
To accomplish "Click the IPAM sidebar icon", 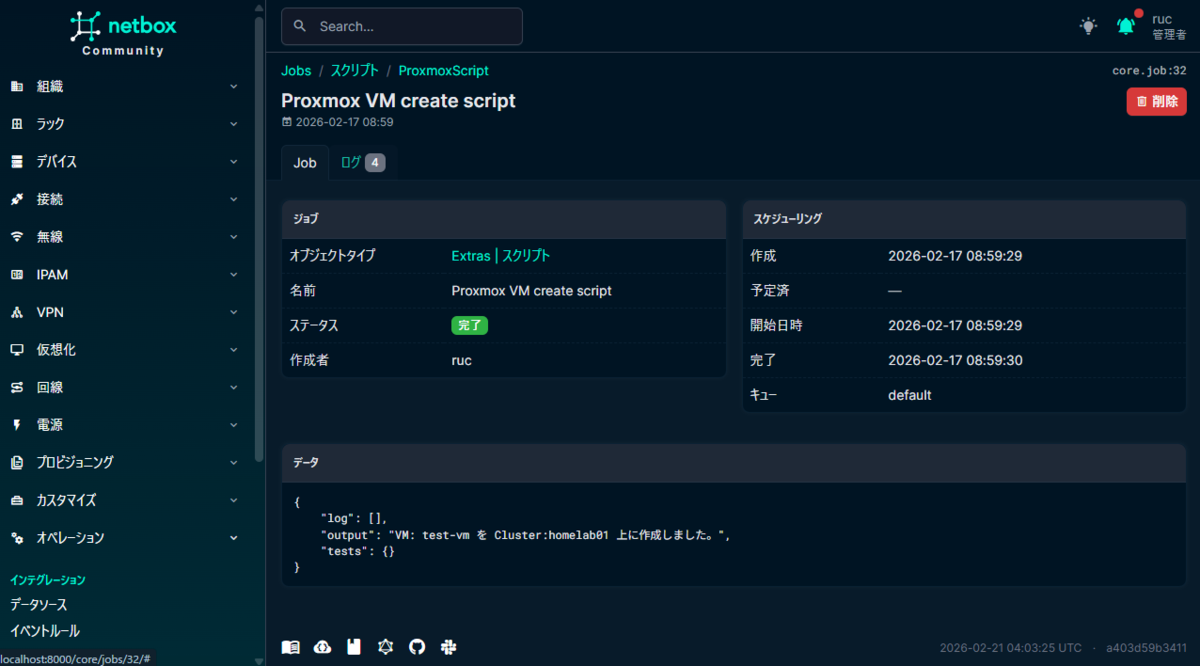I will tap(17, 274).
